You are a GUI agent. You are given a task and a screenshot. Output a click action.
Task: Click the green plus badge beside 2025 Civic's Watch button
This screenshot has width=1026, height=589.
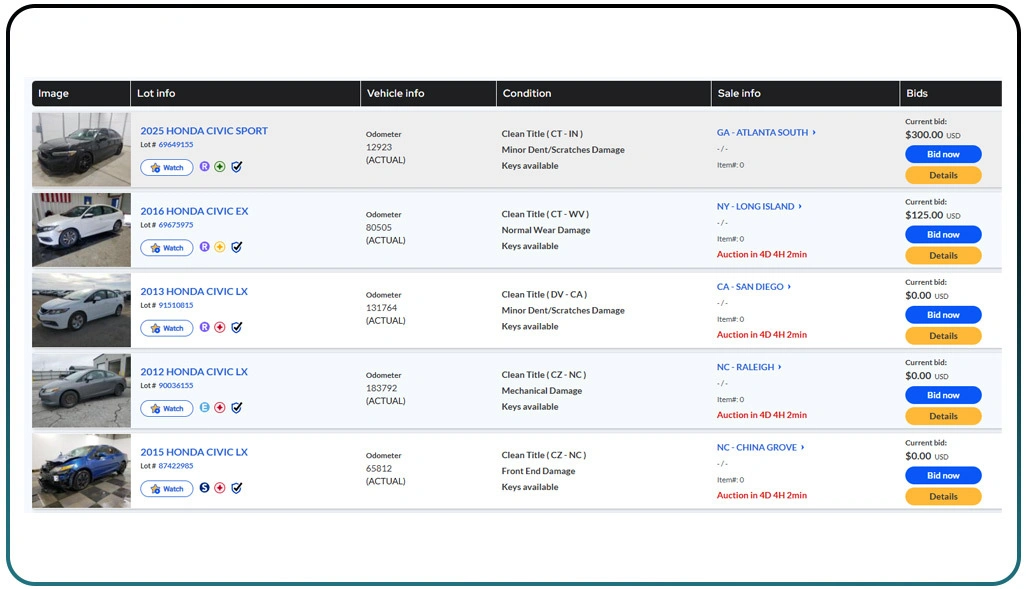coord(220,167)
